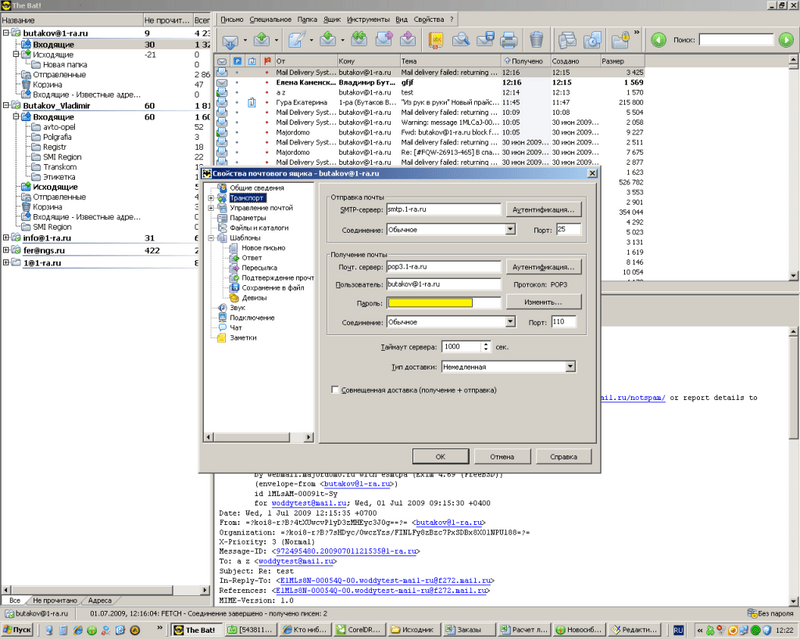Click the save message diskette icon
The width and height of the screenshot is (800, 639).
coord(485,40)
